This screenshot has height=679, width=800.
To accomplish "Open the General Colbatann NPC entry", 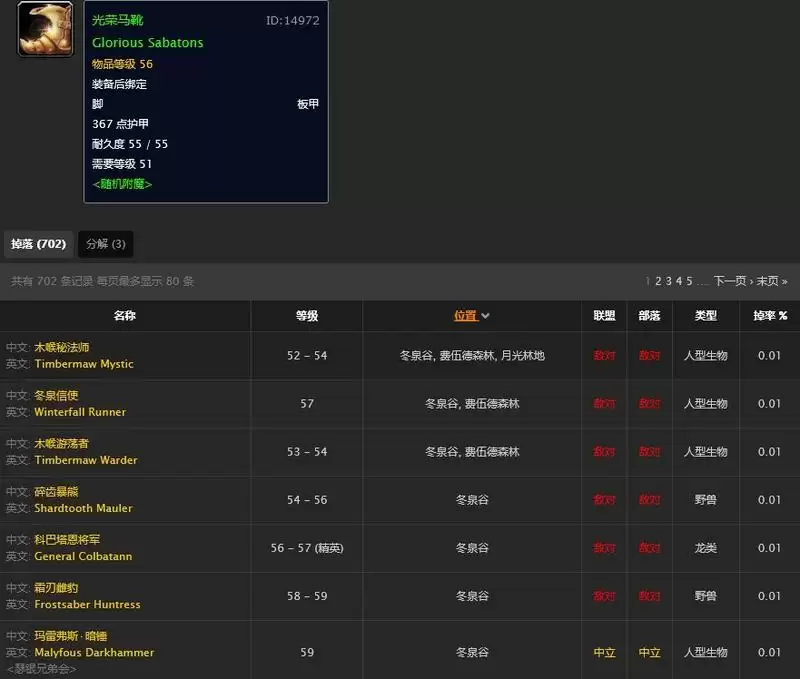I will point(85,556).
